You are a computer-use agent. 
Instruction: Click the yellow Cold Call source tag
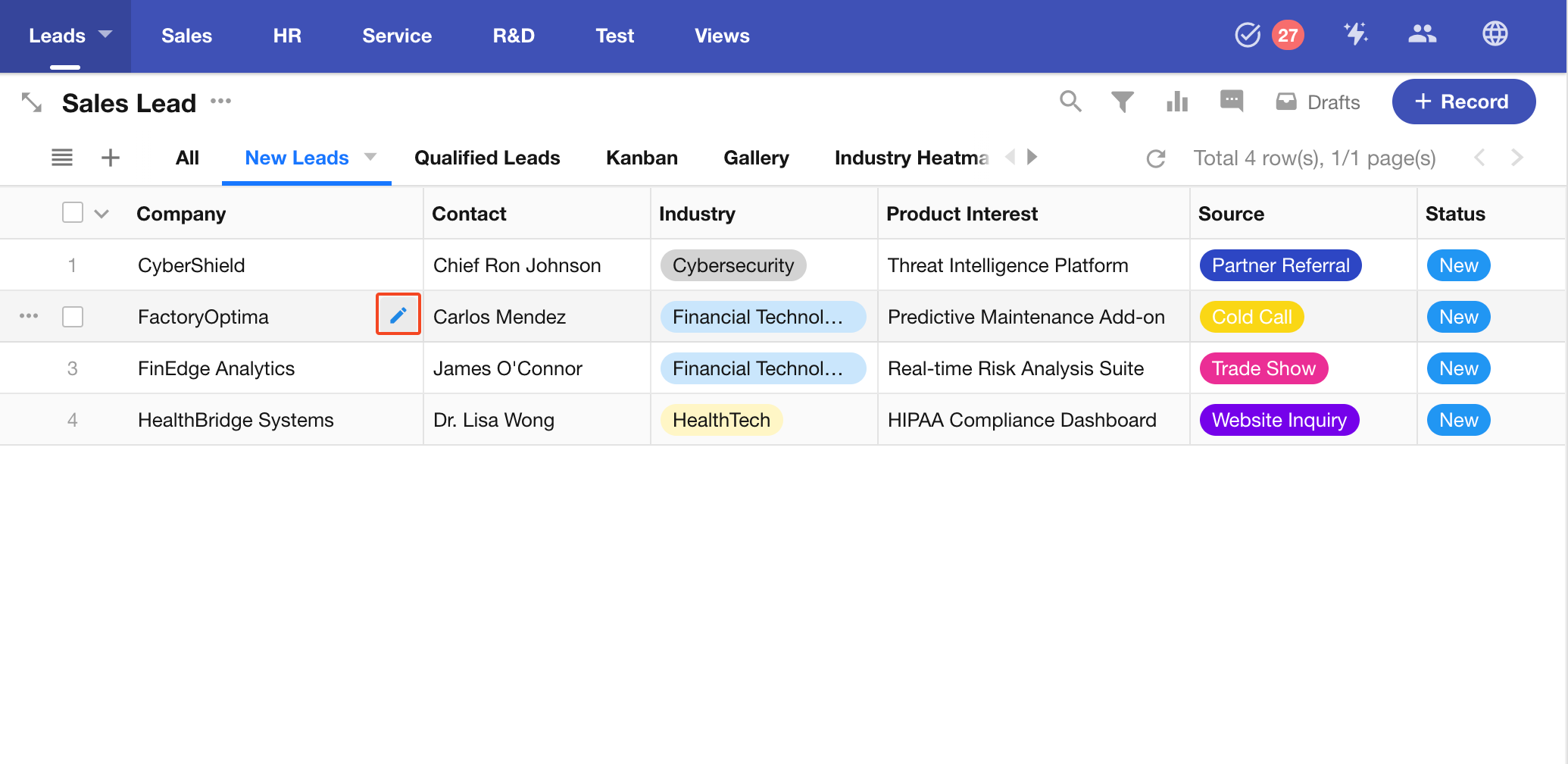tap(1251, 317)
